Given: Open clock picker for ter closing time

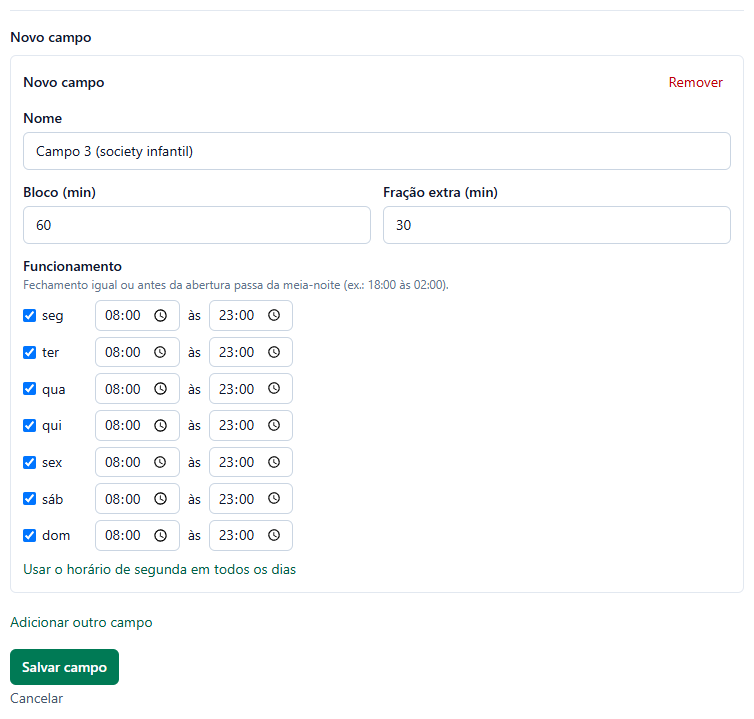Looking at the screenshot, I should point(274,353).
